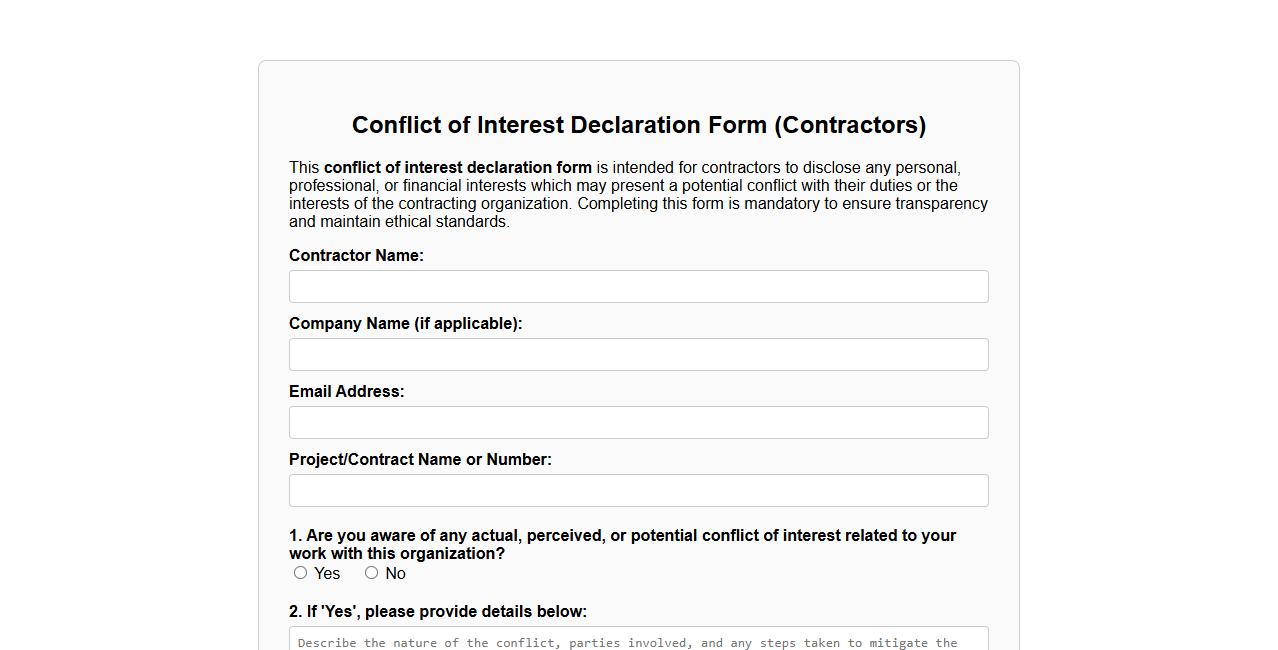Click the No option label text
The width and height of the screenshot is (1278, 650).
point(396,573)
